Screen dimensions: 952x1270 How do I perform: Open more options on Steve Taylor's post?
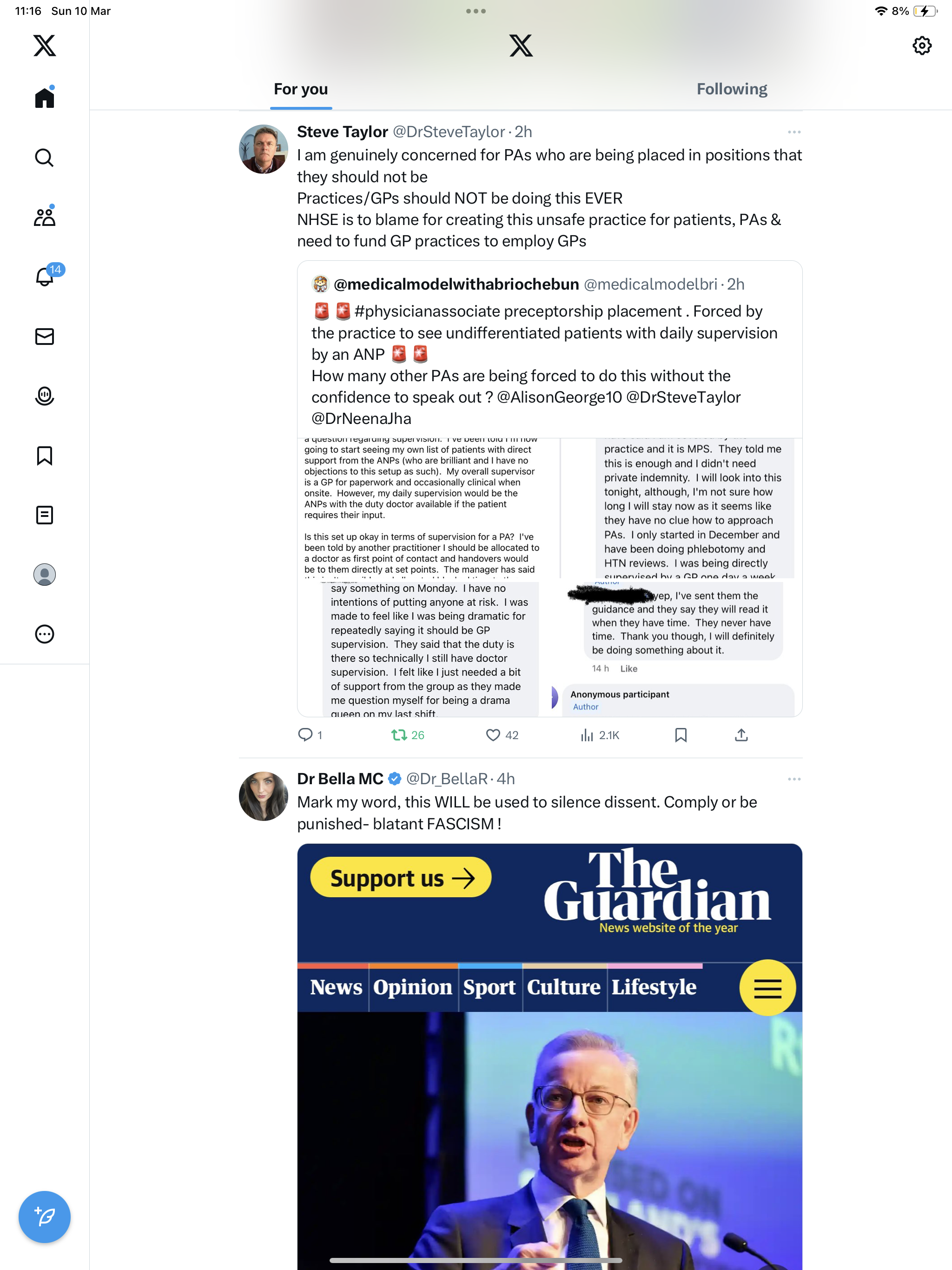[x=794, y=132]
